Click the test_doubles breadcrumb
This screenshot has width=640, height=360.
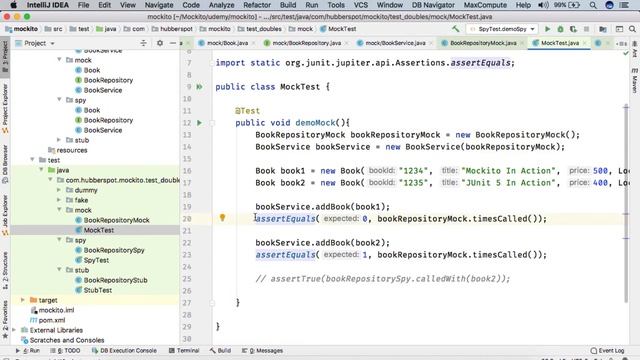point(263,29)
